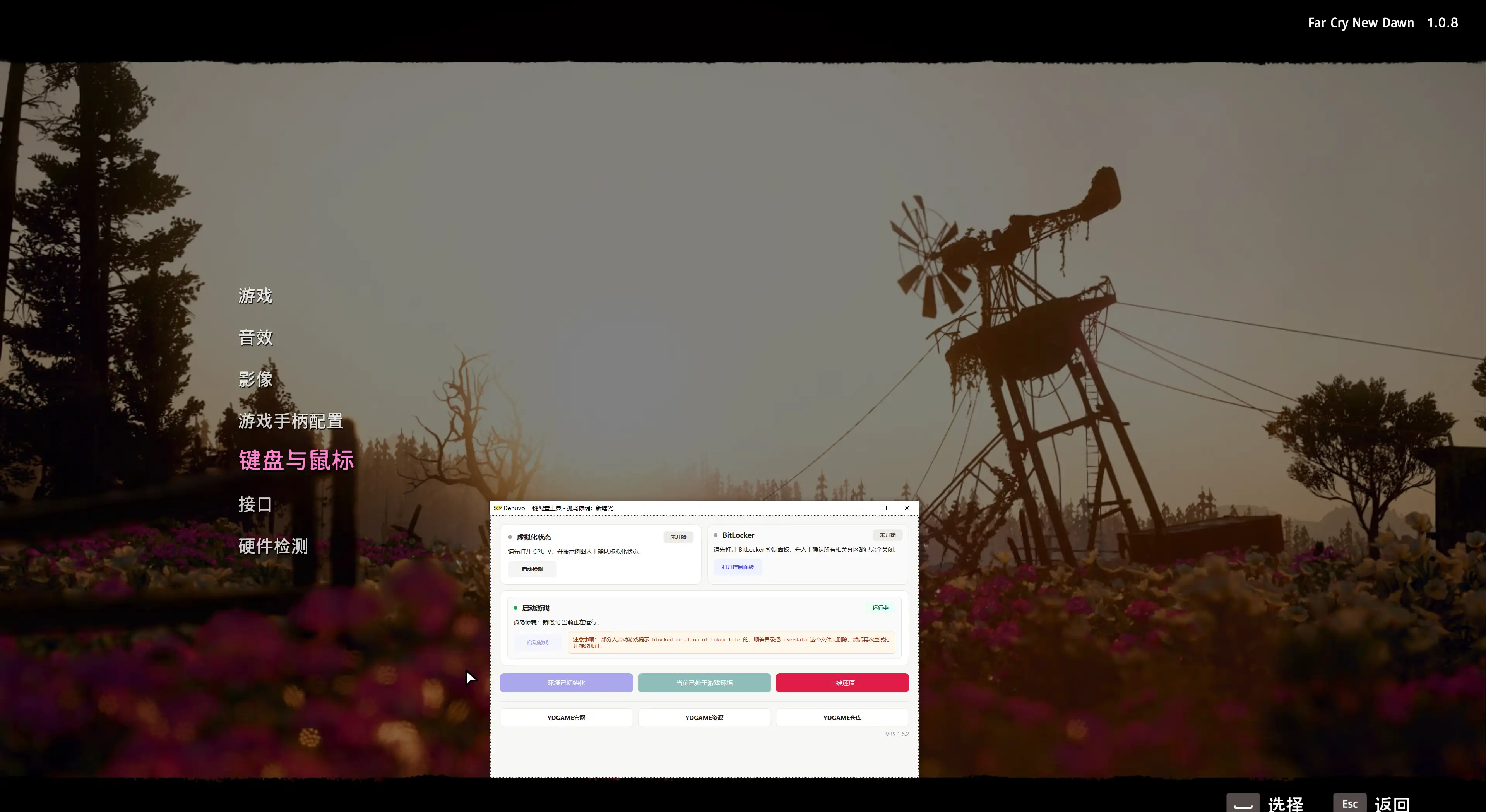1486x812 pixels.
Task: Maximize the Denuvo 一键配置工具 window
Action: click(884, 508)
